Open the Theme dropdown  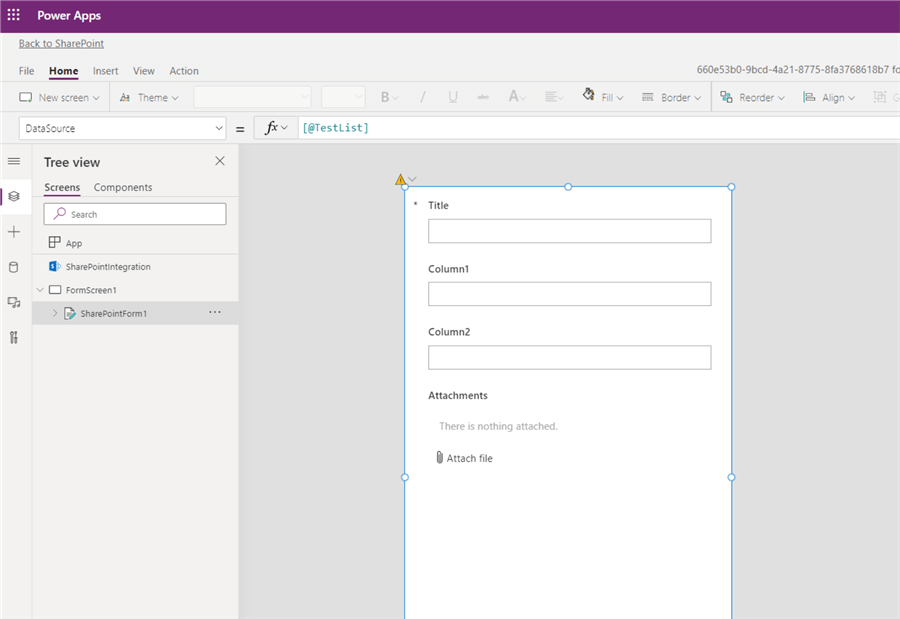click(x=149, y=98)
